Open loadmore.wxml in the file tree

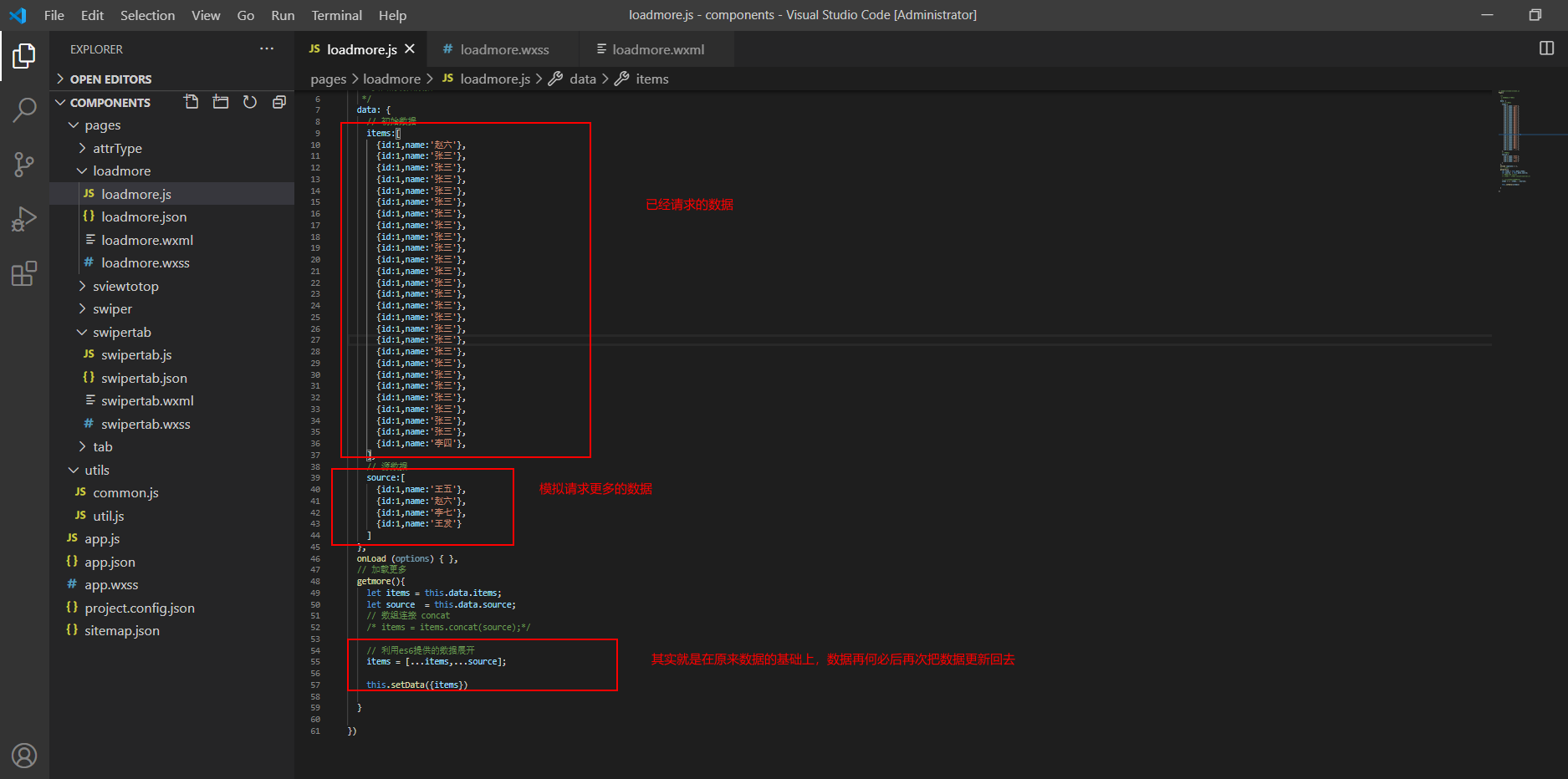tap(171, 240)
